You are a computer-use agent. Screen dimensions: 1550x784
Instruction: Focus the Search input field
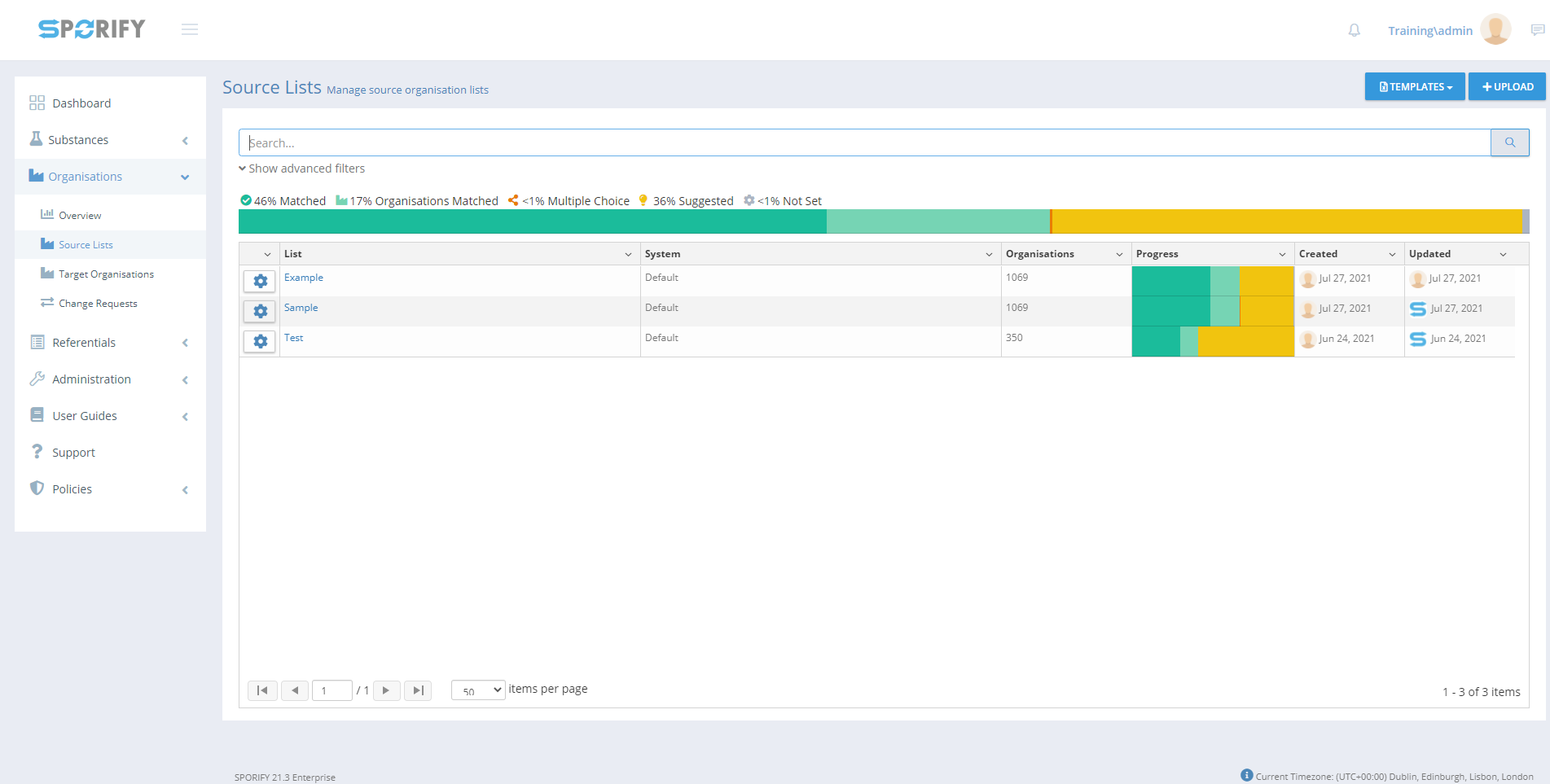click(863, 142)
